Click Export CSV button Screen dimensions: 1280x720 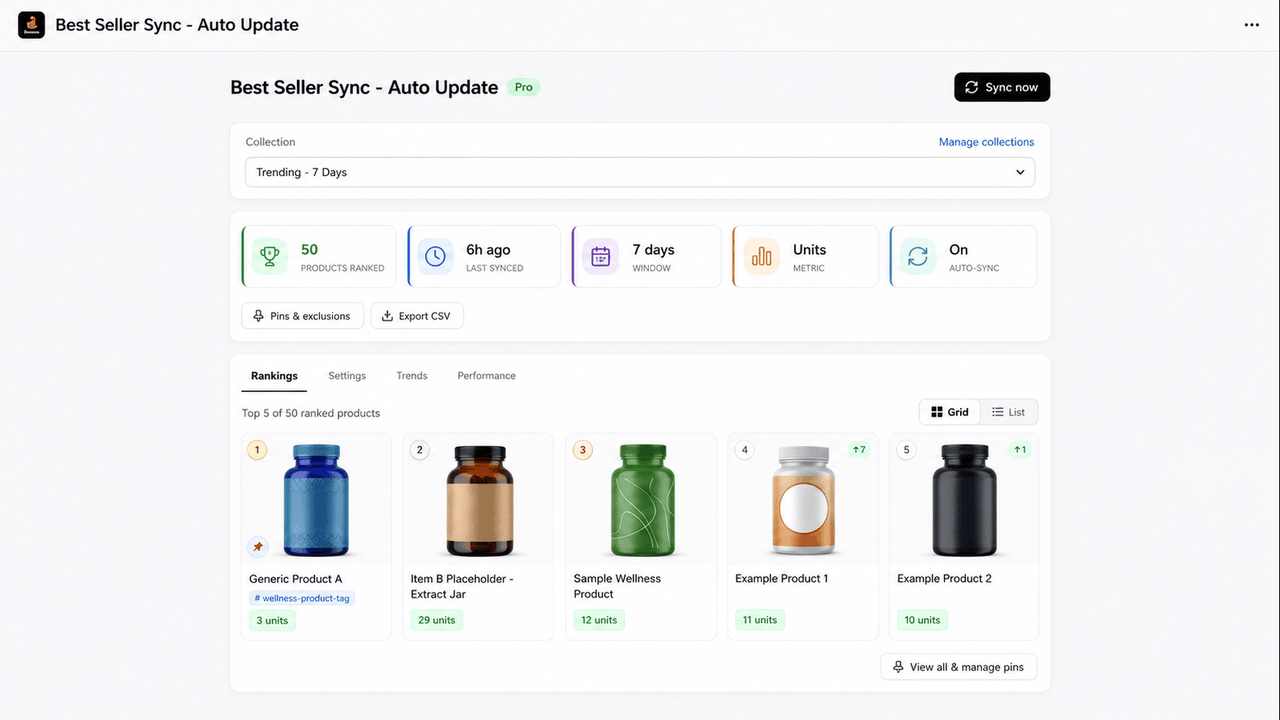point(417,316)
